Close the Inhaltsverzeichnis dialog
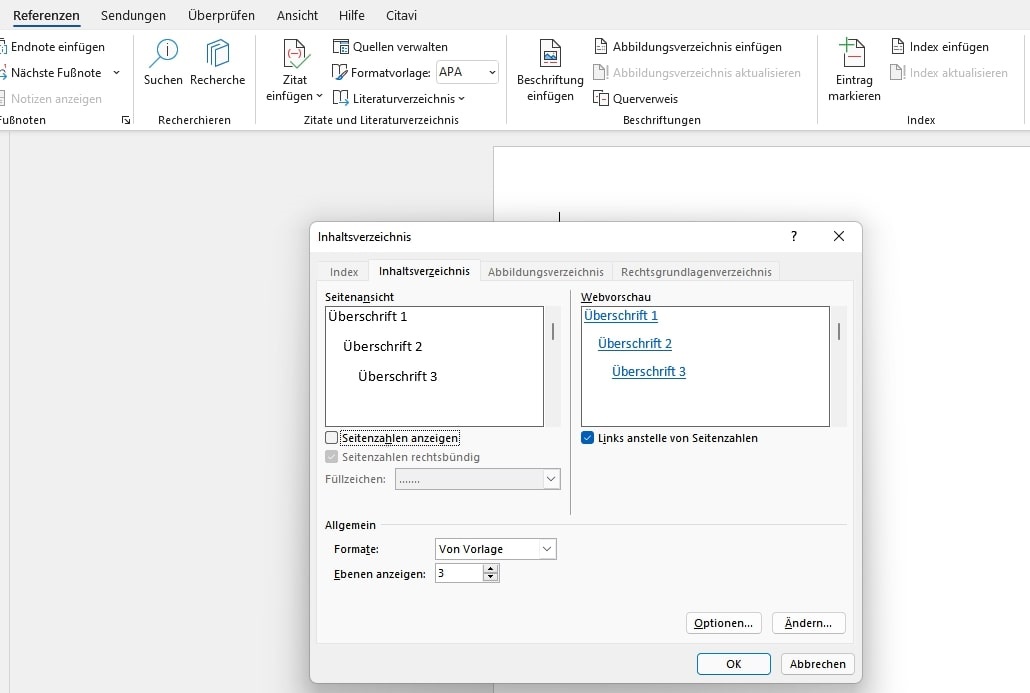Image resolution: width=1030 pixels, height=693 pixels. click(839, 236)
